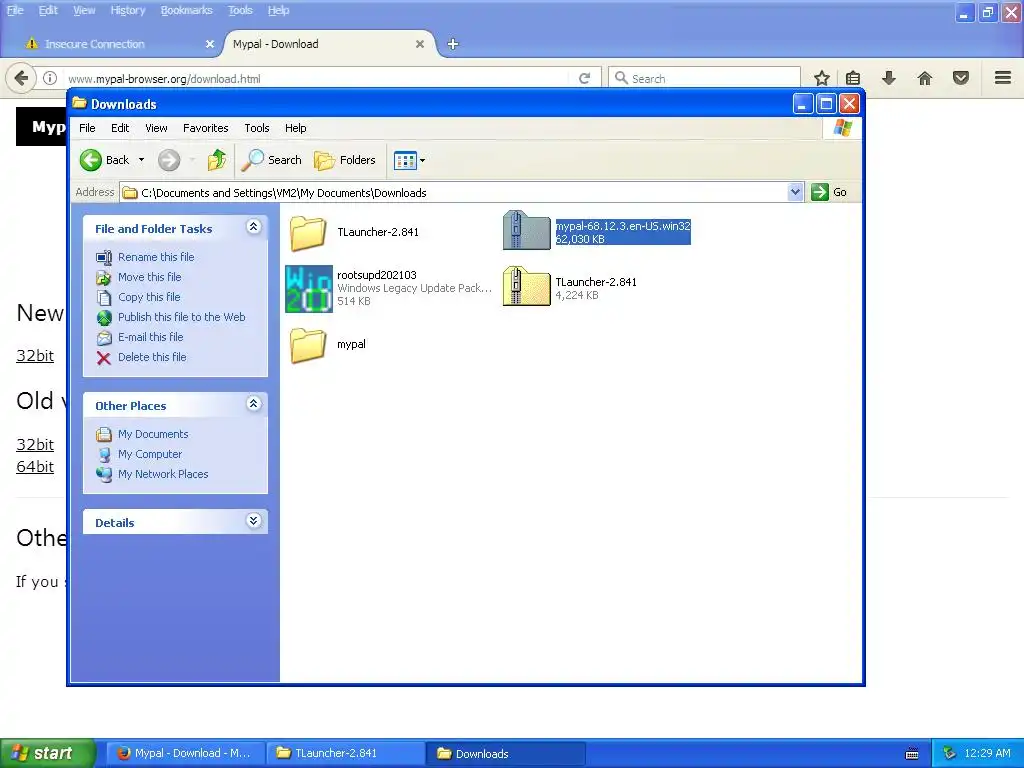
Task: Reload the page in the browser
Action: coord(584,78)
